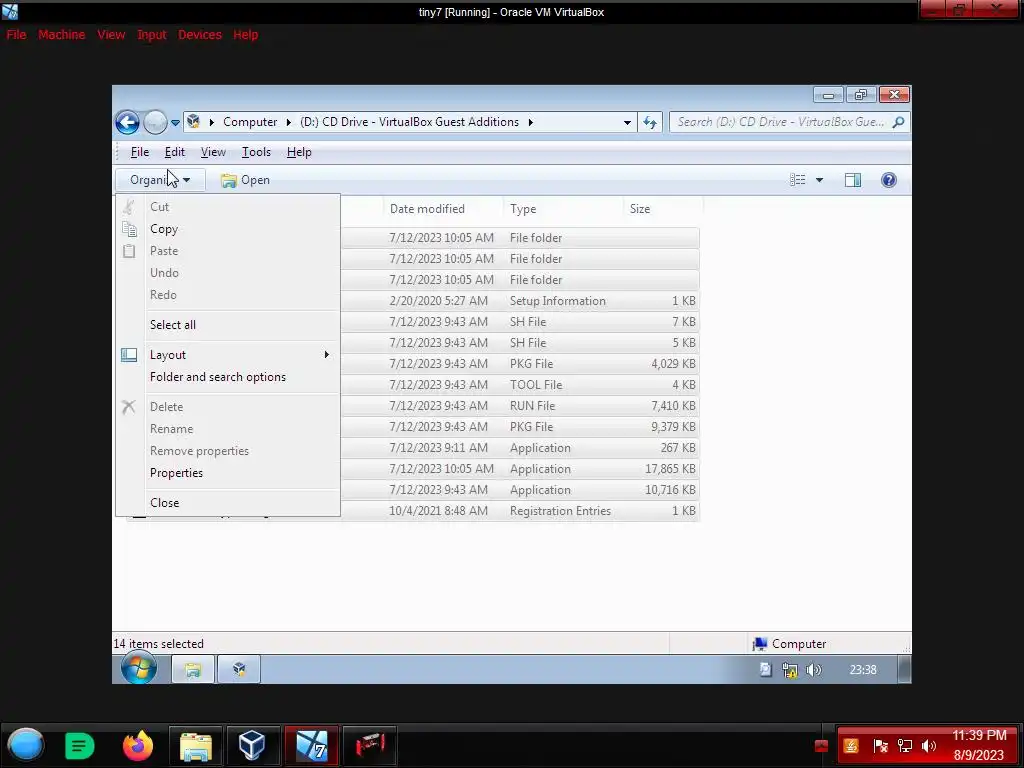This screenshot has height=768, width=1024.
Task: Select the Registration Entries row
Action: 520,511
